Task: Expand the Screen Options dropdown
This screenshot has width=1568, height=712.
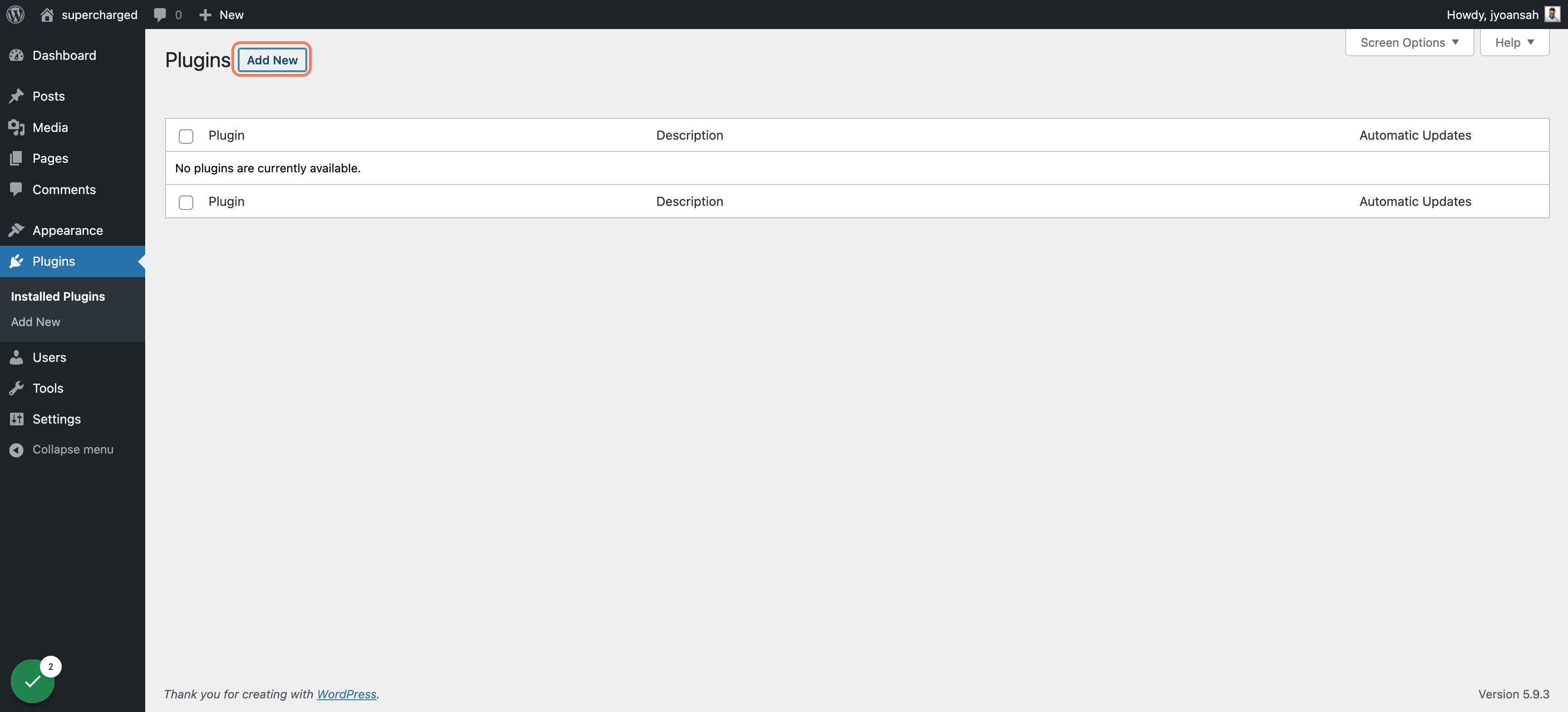Action: (1409, 43)
